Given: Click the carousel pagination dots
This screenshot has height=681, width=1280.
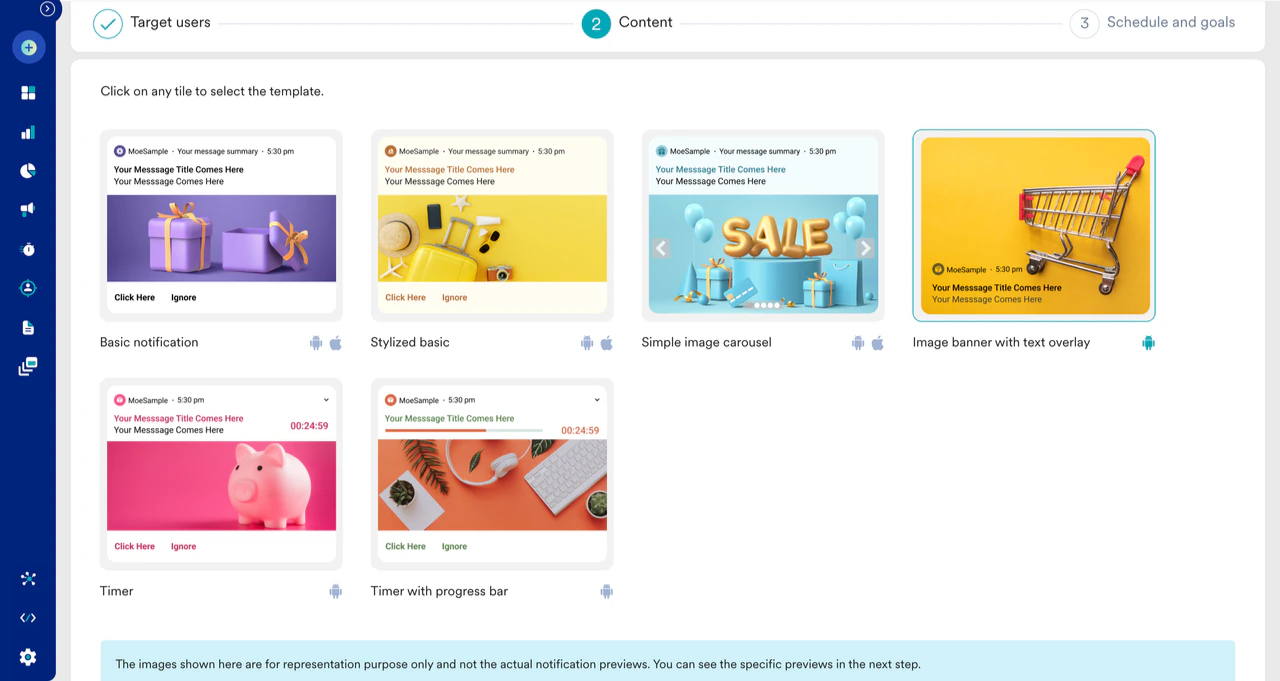Looking at the screenshot, I should (768, 305).
